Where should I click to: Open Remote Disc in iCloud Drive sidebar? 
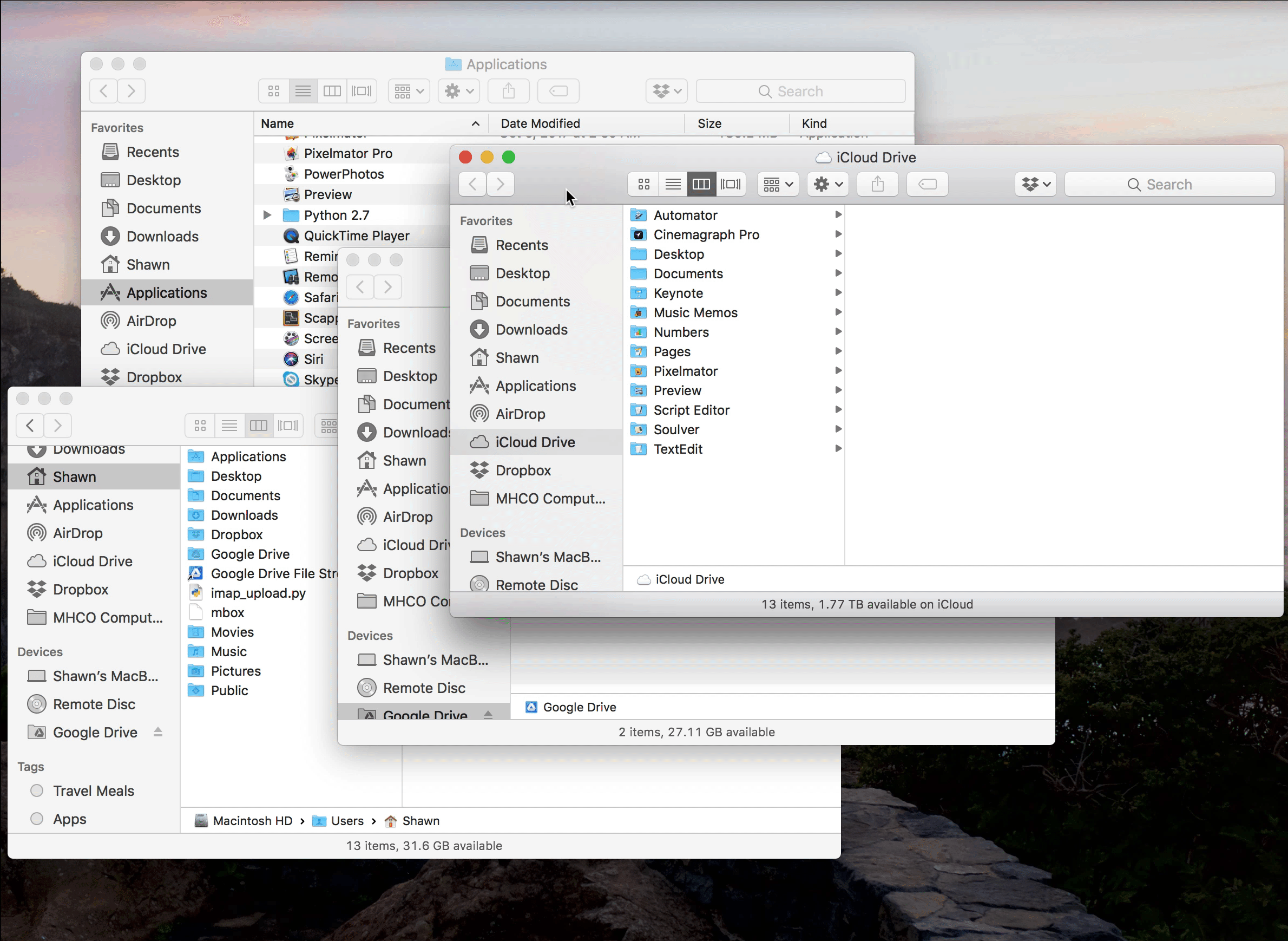tap(536, 585)
